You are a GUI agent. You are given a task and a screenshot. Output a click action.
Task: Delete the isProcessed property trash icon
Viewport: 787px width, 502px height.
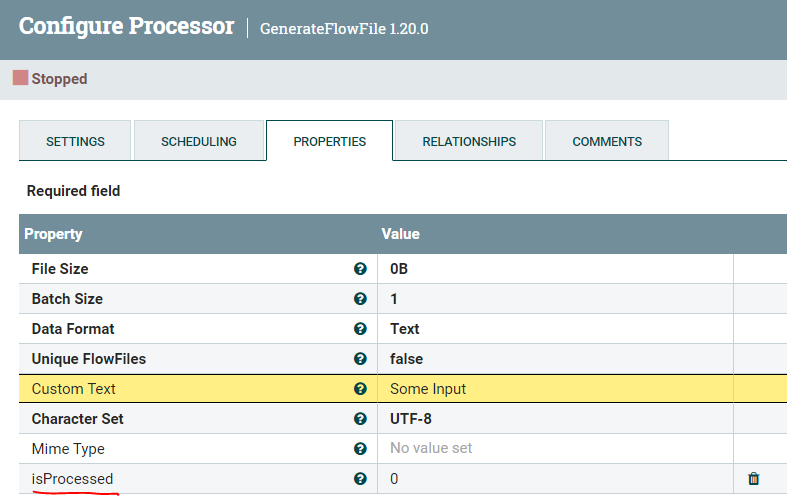pyautogui.click(x=754, y=479)
